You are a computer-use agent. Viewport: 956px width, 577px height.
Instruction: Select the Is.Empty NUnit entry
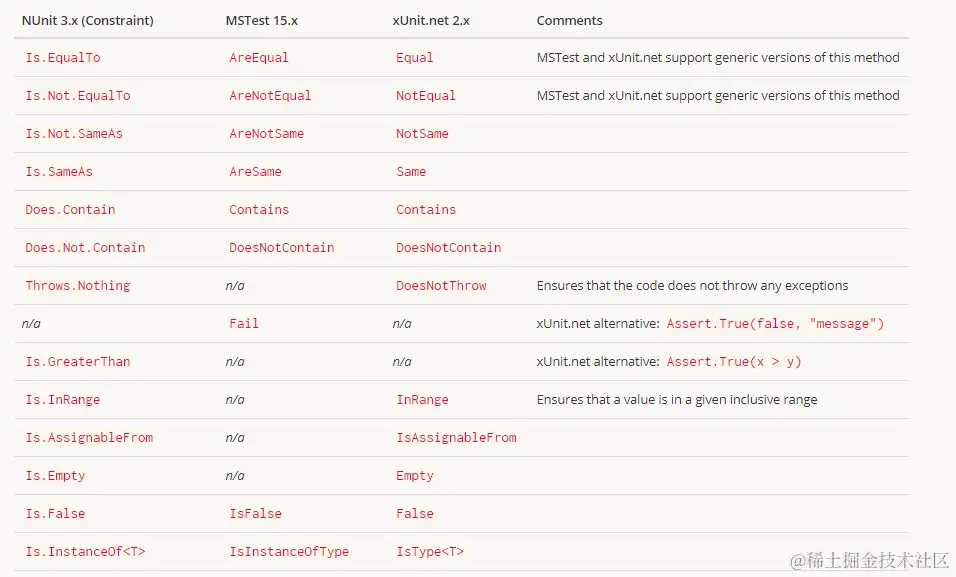(x=55, y=476)
